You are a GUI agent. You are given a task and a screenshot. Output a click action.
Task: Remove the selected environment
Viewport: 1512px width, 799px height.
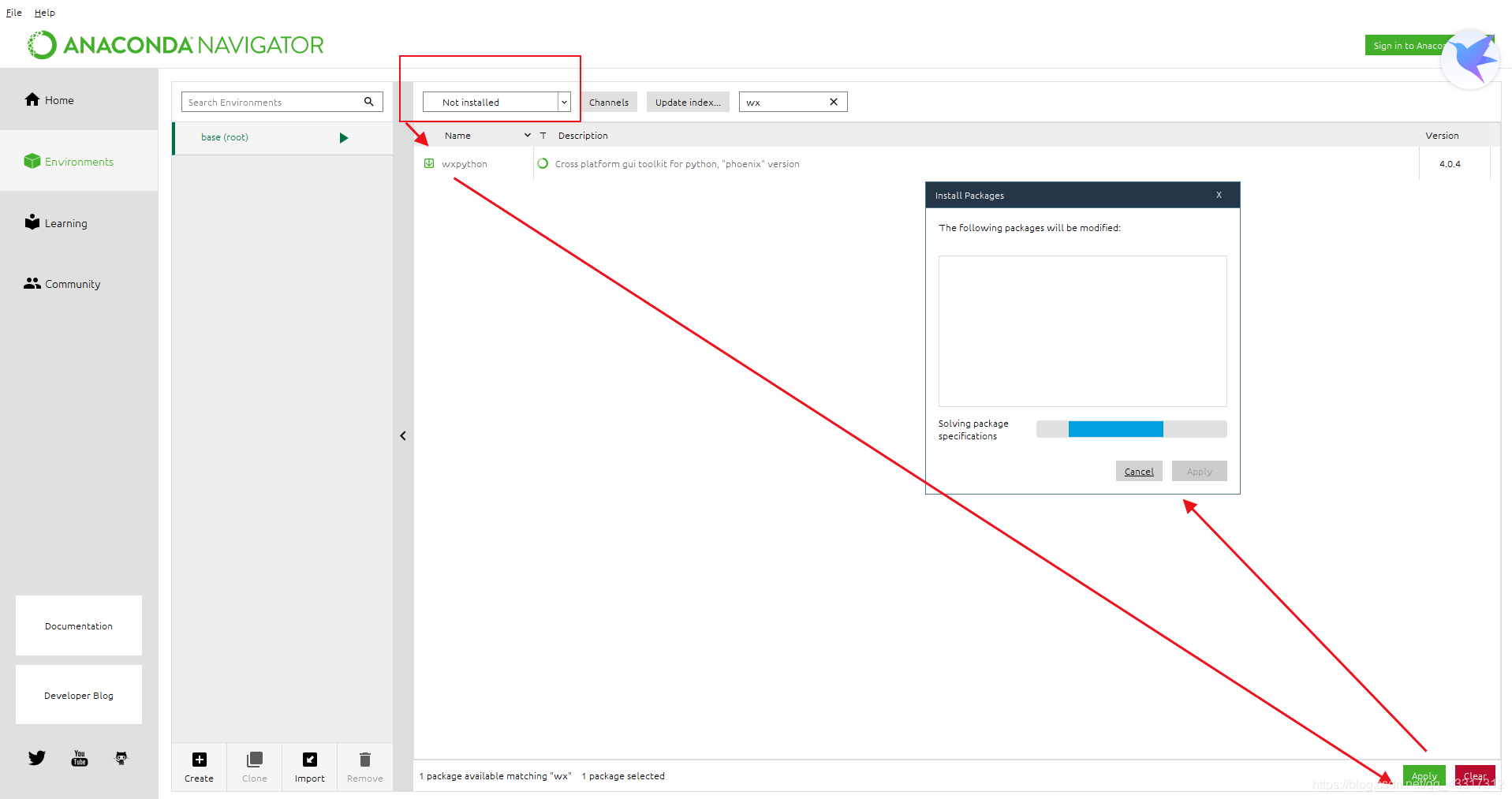tap(365, 767)
